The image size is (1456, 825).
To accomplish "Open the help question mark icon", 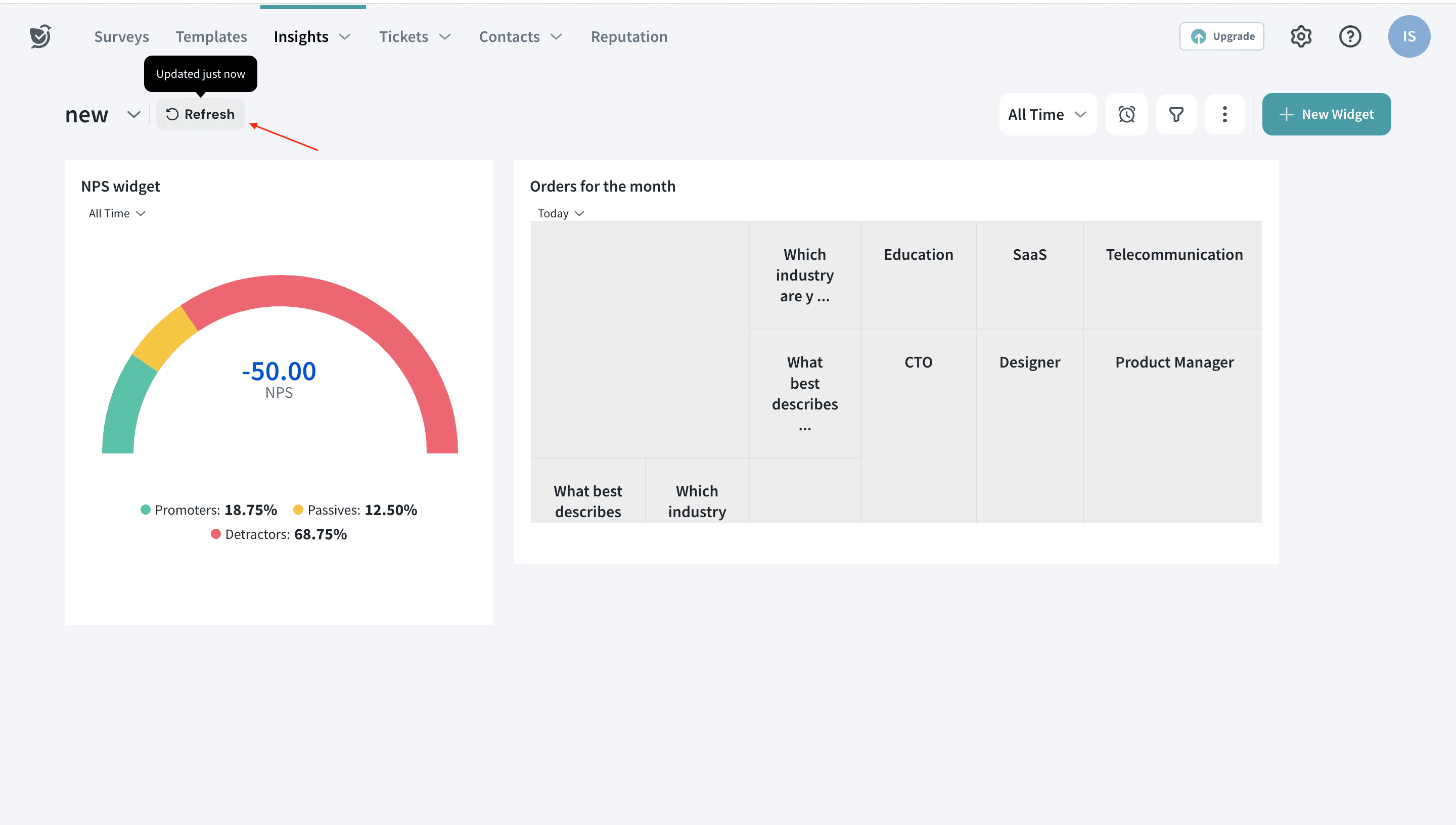I will click(1349, 36).
